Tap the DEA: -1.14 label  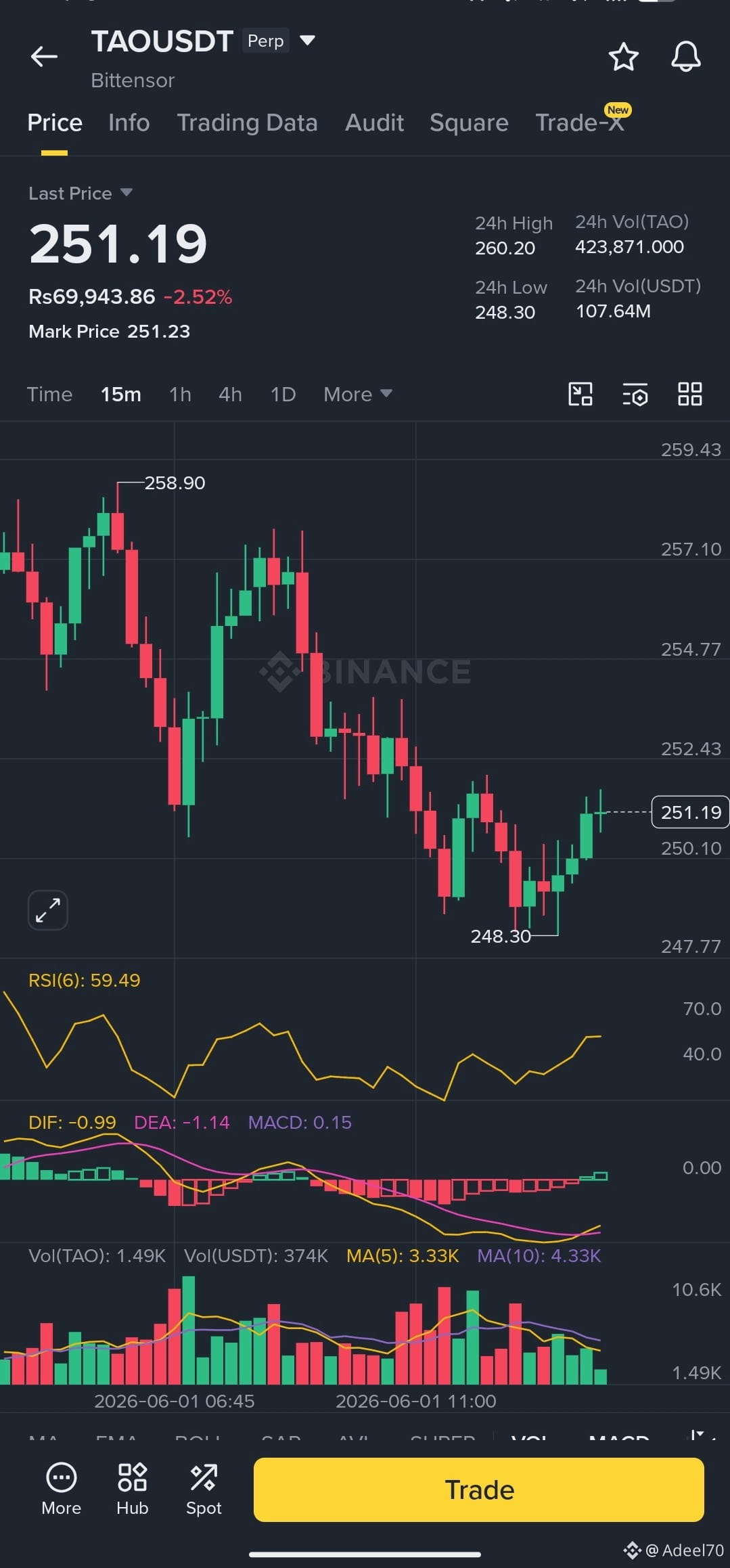[x=182, y=1122]
